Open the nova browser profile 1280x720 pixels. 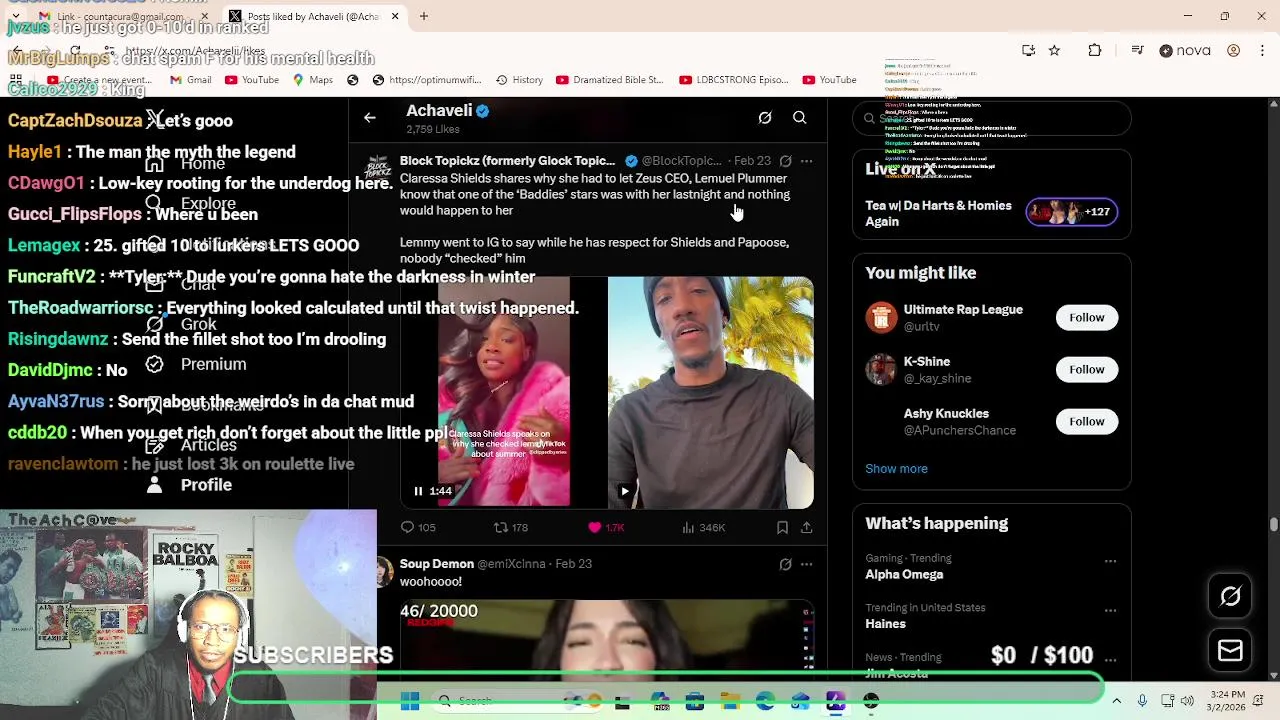[1185, 50]
